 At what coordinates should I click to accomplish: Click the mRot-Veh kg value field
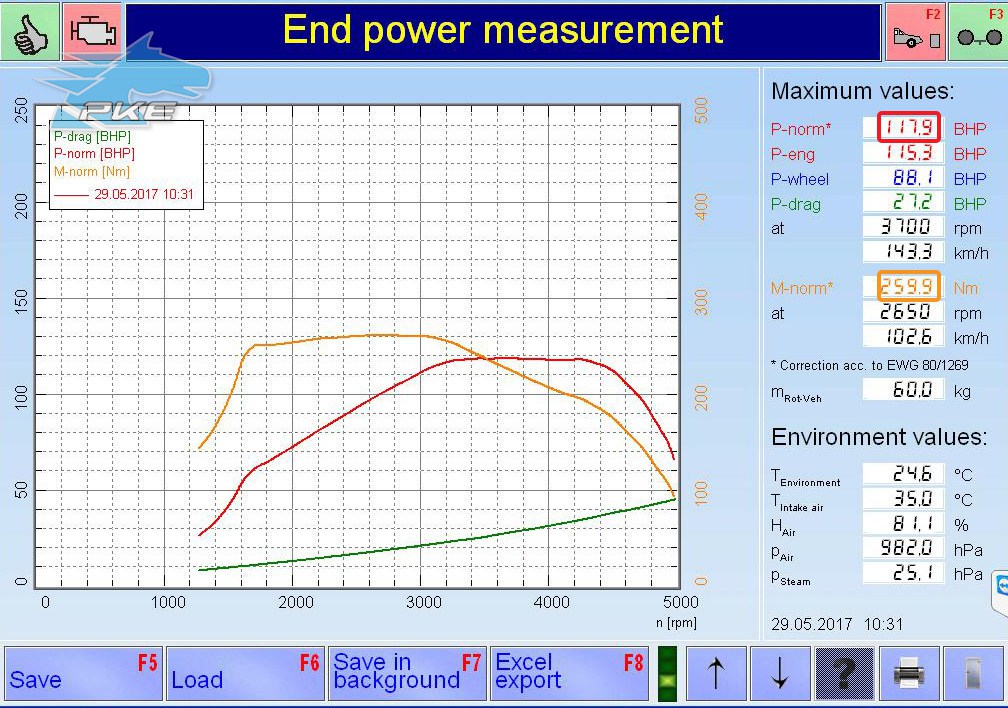903,389
